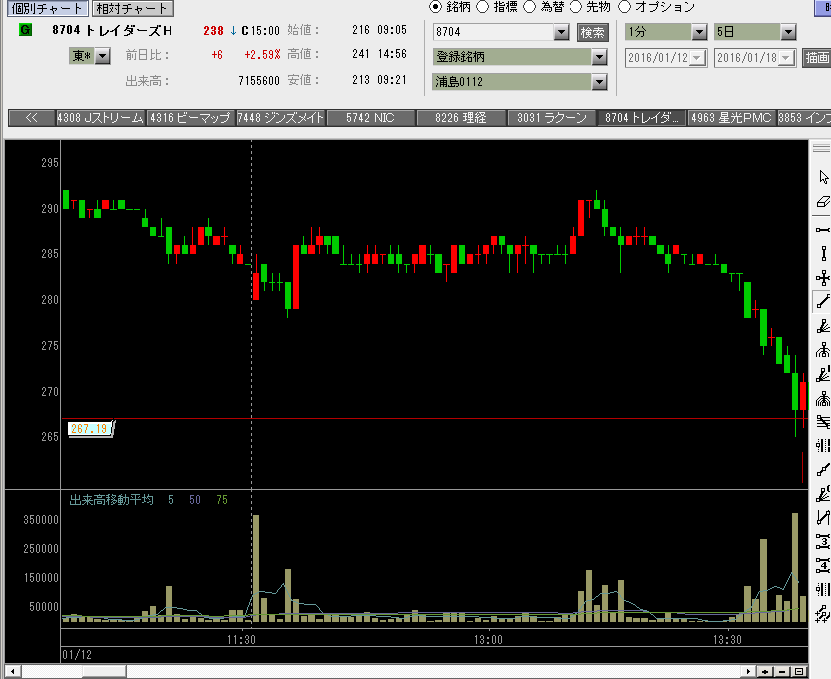The image size is (831, 679).
Task: Open the 7448 ジンズメイト stock tab
Action: pyautogui.click(x=280, y=118)
